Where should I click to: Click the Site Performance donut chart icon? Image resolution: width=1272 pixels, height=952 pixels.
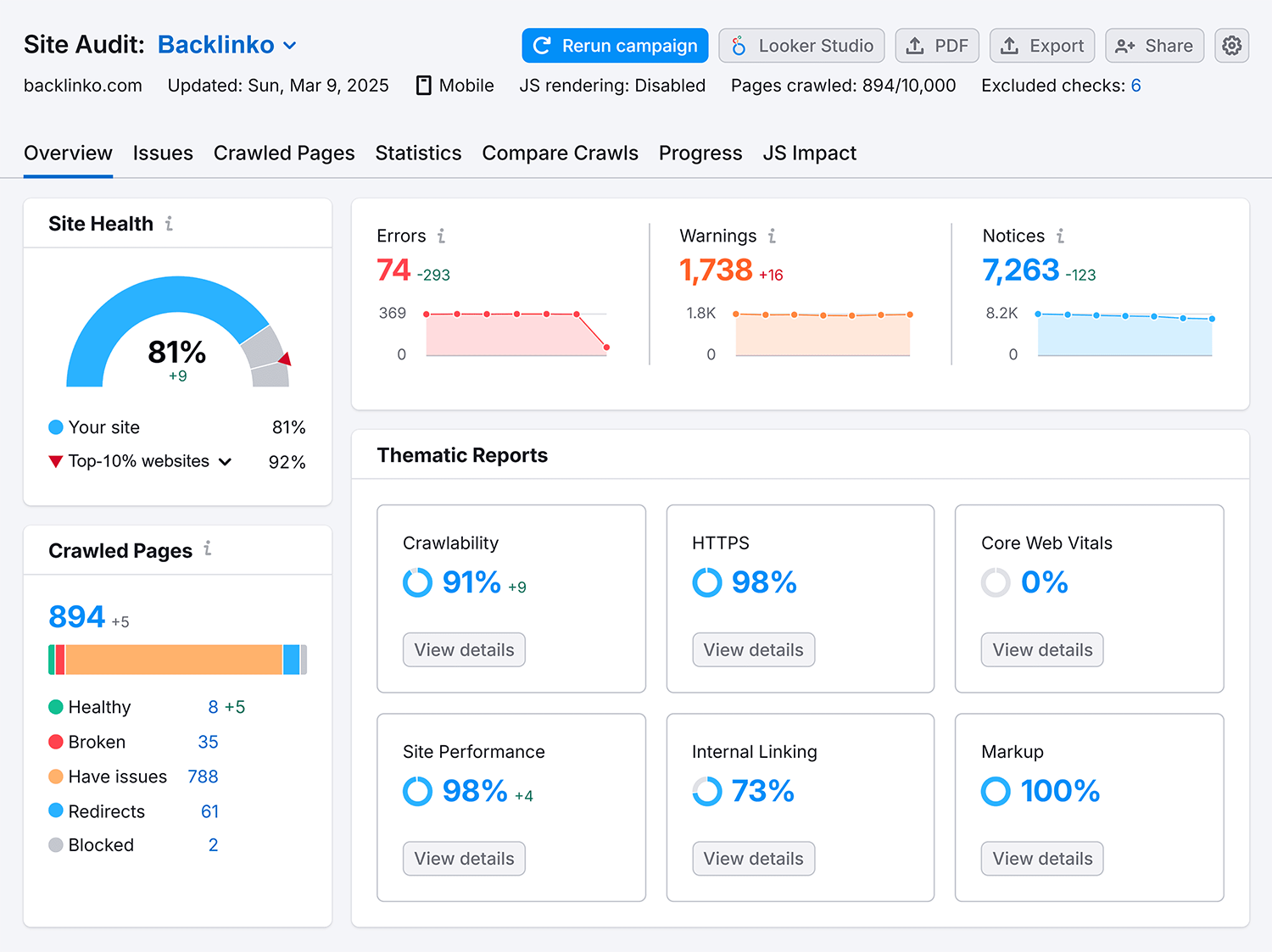point(417,791)
